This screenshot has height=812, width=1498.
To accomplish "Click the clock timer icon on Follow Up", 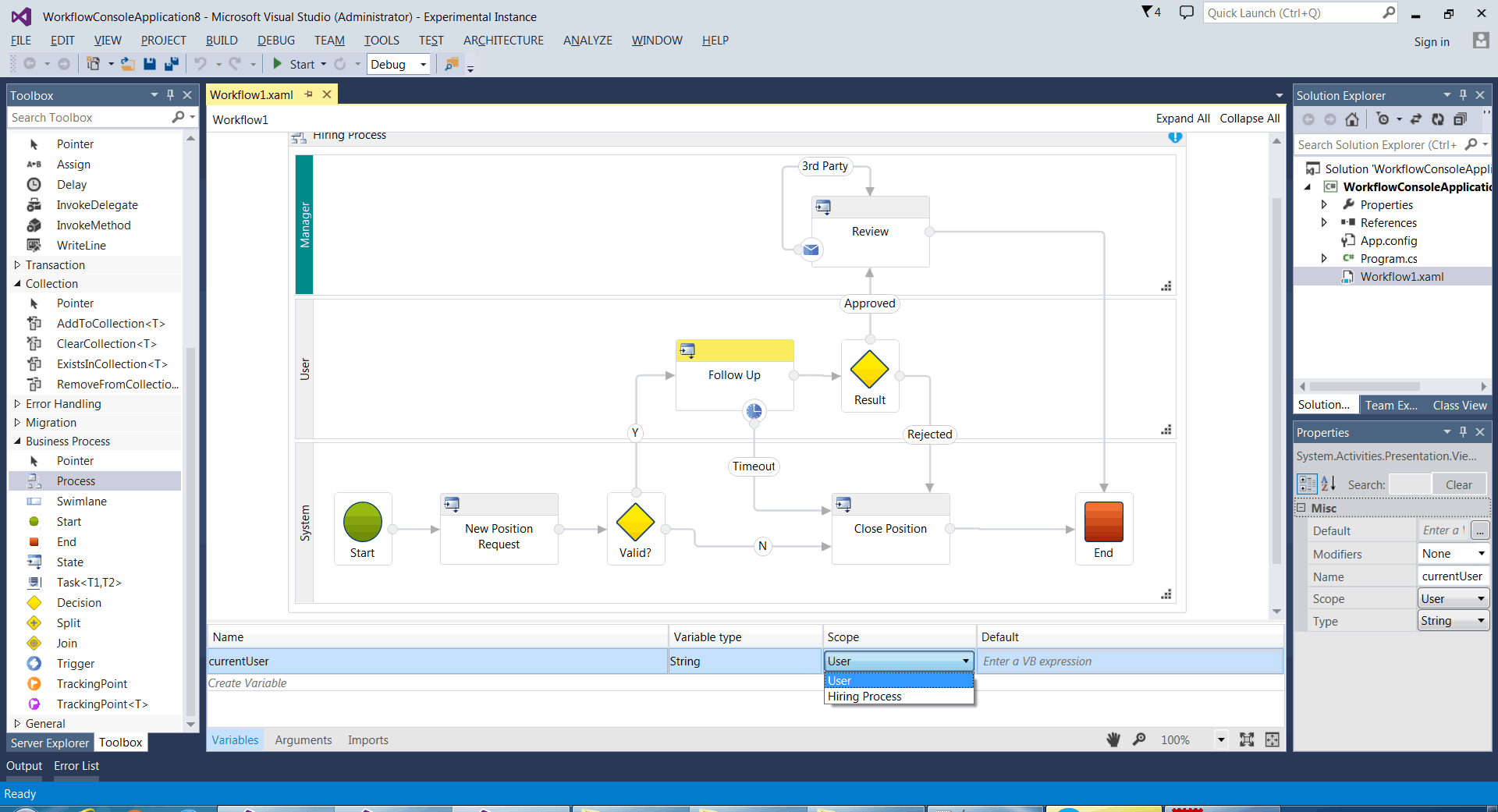I will pyautogui.click(x=754, y=411).
